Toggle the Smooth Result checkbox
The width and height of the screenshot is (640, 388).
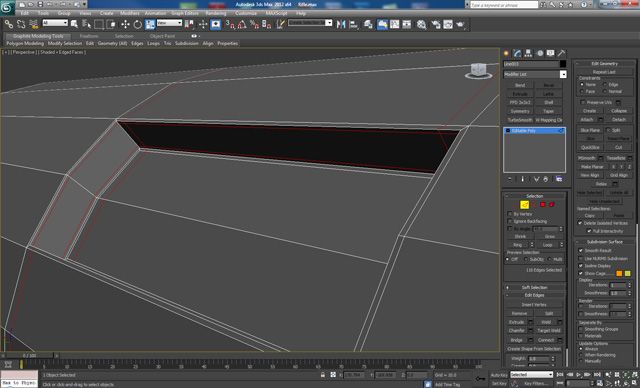(x=581, y=251)
